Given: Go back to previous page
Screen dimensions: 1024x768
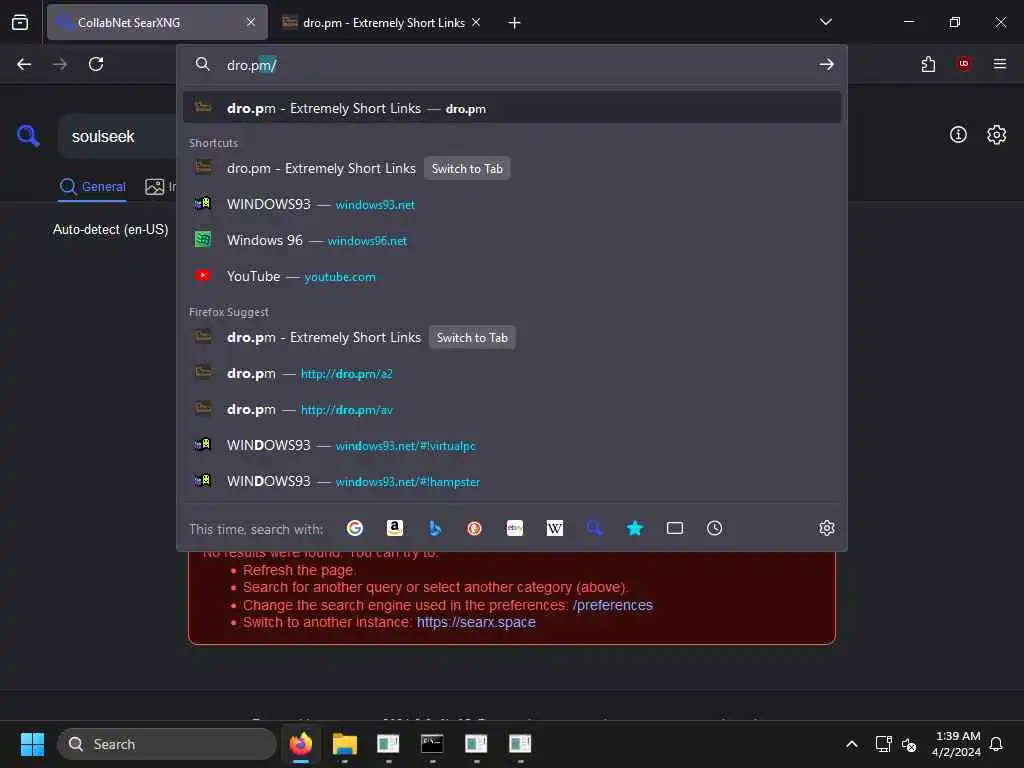Looking at the screenshot, I should pos(24,64).
